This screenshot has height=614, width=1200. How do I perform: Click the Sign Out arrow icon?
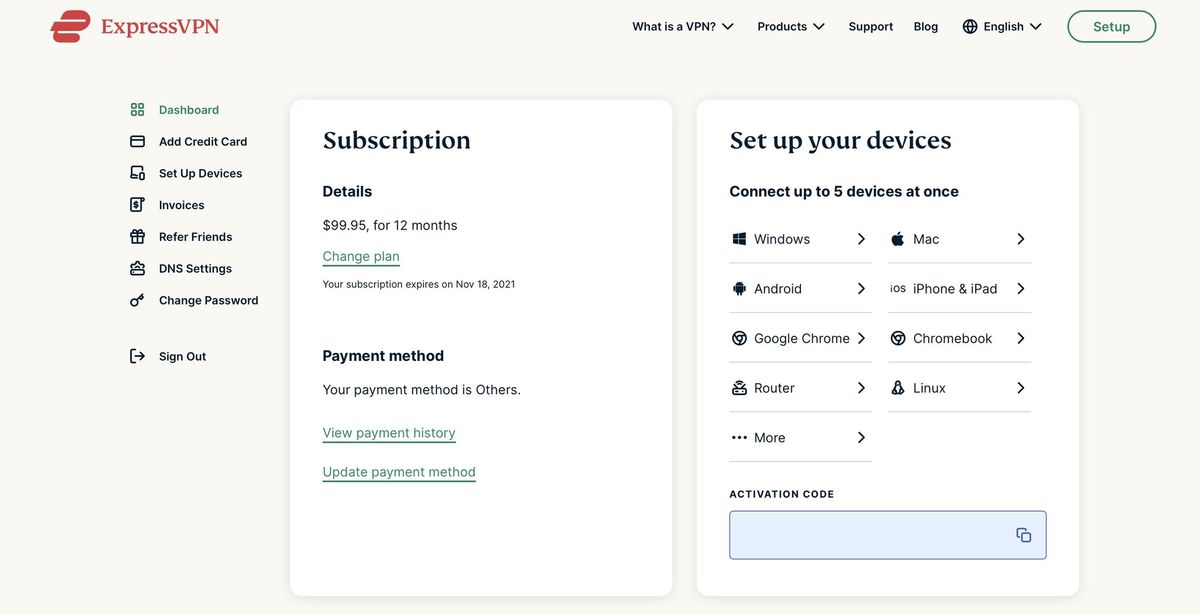(x=138, y=356)
